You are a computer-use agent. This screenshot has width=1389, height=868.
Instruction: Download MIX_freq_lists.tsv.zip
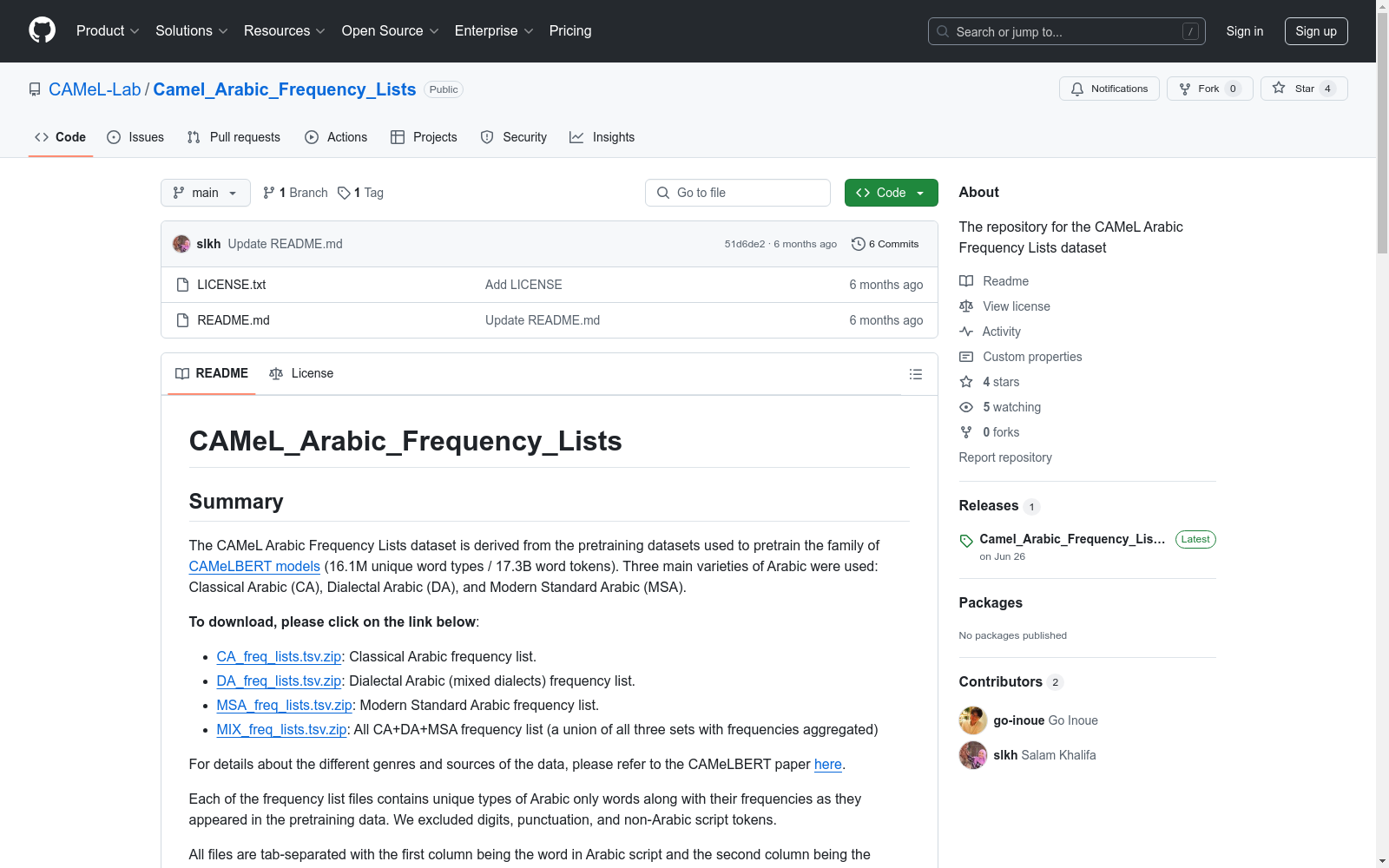click(281, 729)
